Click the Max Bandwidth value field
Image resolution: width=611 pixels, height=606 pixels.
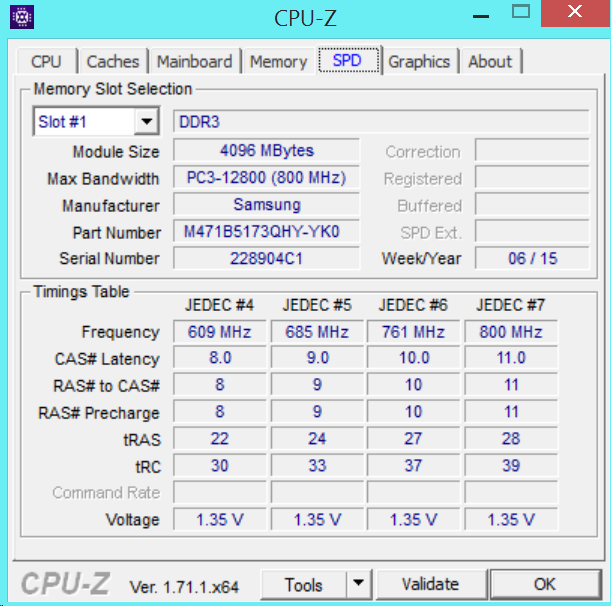(266, 178)
